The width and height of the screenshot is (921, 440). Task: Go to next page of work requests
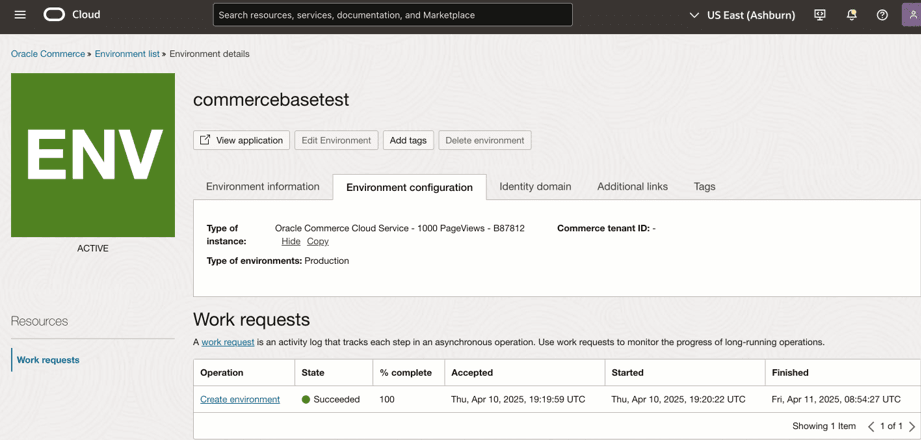pyautogui.click(x=911, y=426)
